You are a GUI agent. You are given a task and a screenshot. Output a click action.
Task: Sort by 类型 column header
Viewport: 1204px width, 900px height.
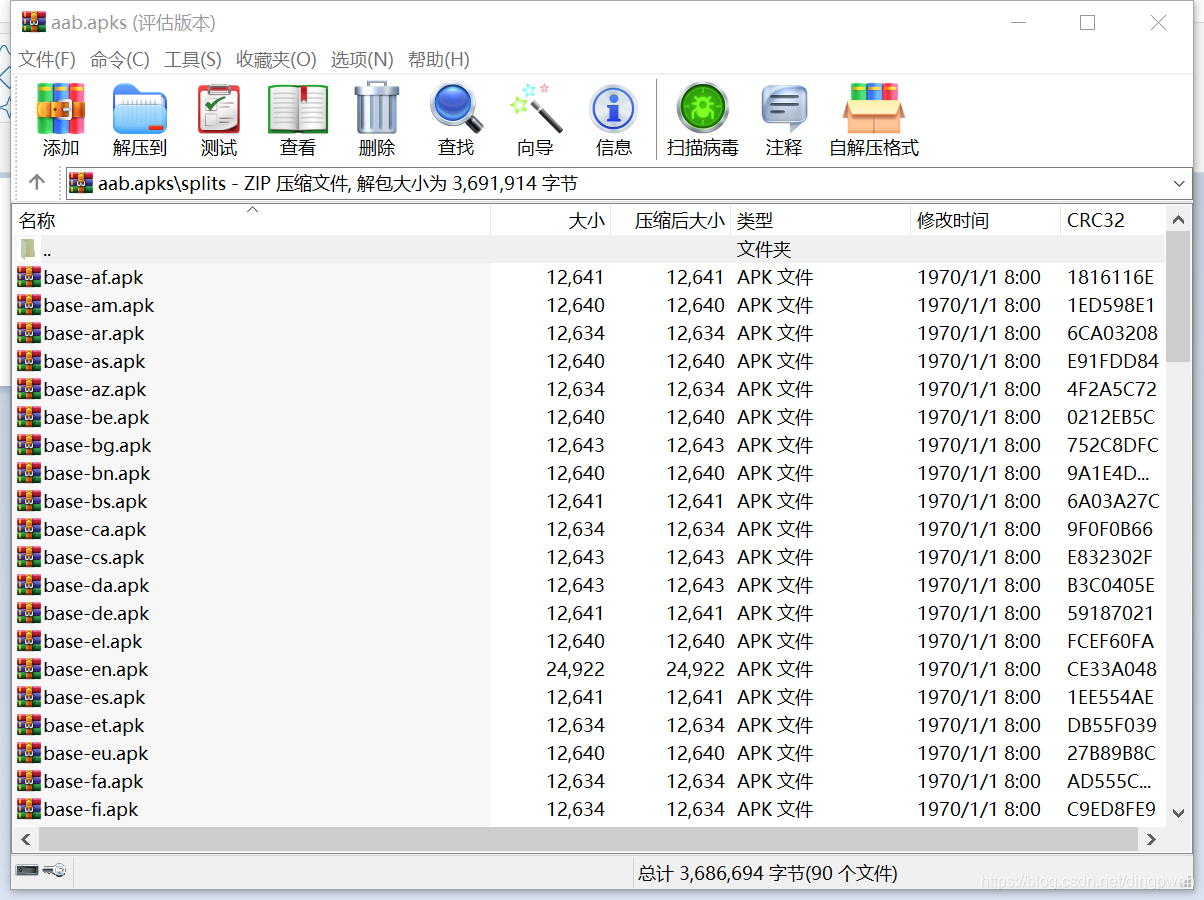coord(820,221)
